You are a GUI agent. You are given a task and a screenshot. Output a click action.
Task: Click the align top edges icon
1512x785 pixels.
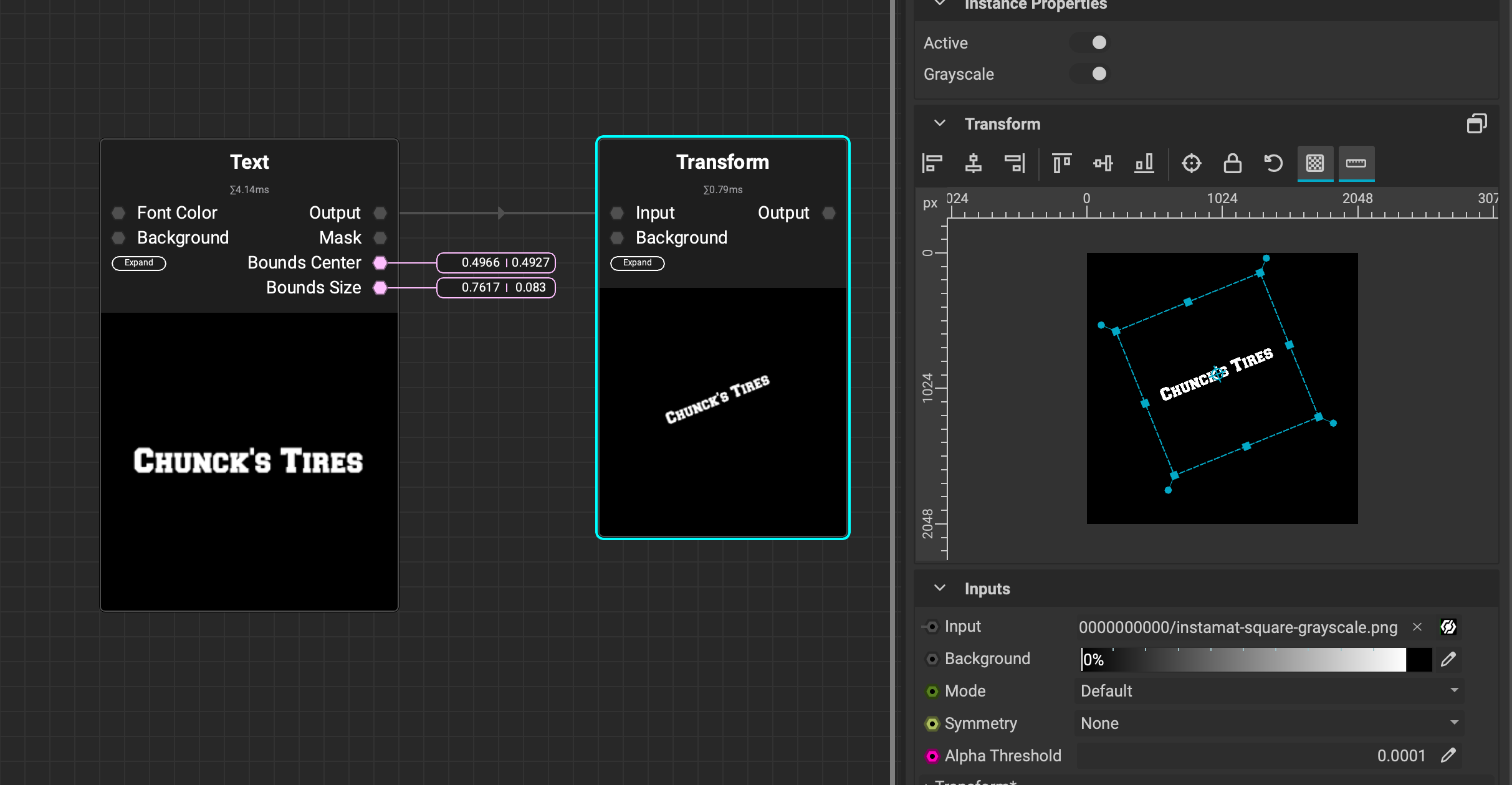[x=1061, y=163]
